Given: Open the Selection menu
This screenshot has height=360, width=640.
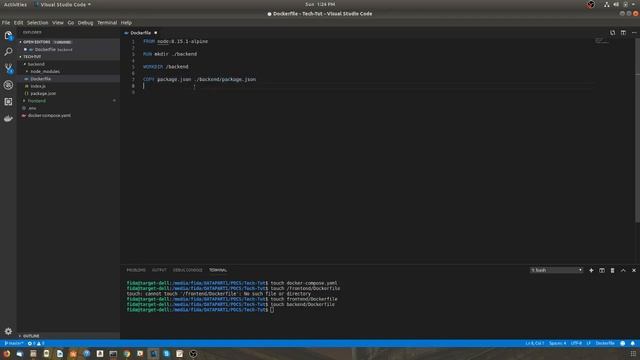Looking at the screenshot, I should [x=38, y=23].
